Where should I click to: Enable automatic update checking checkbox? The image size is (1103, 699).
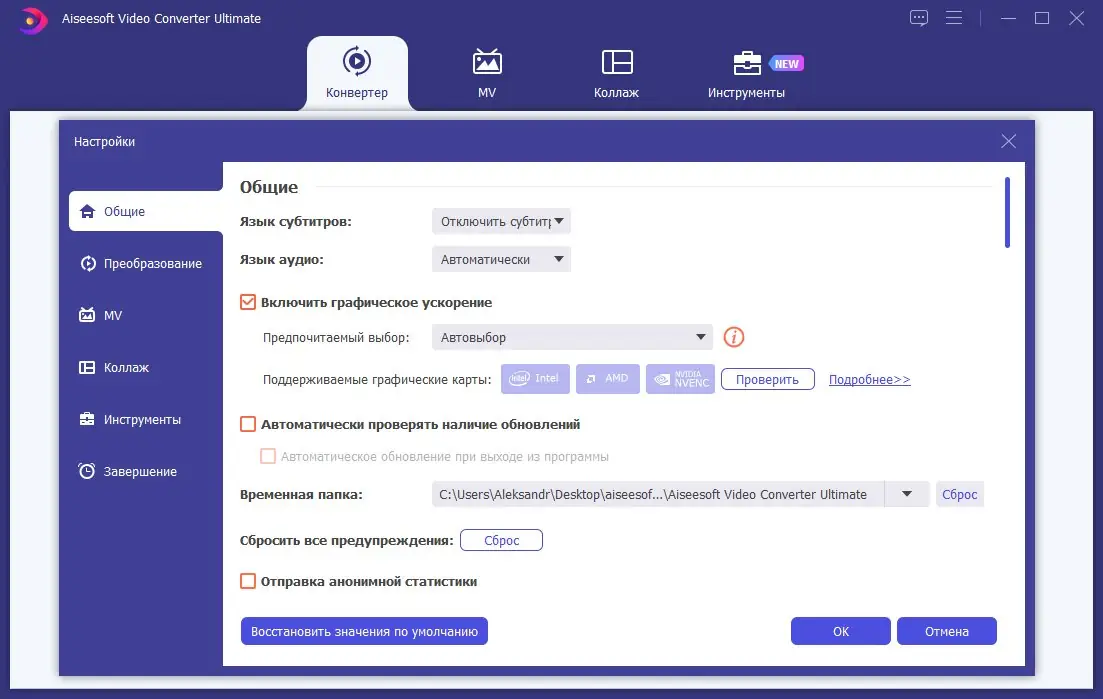pos(246,423)
